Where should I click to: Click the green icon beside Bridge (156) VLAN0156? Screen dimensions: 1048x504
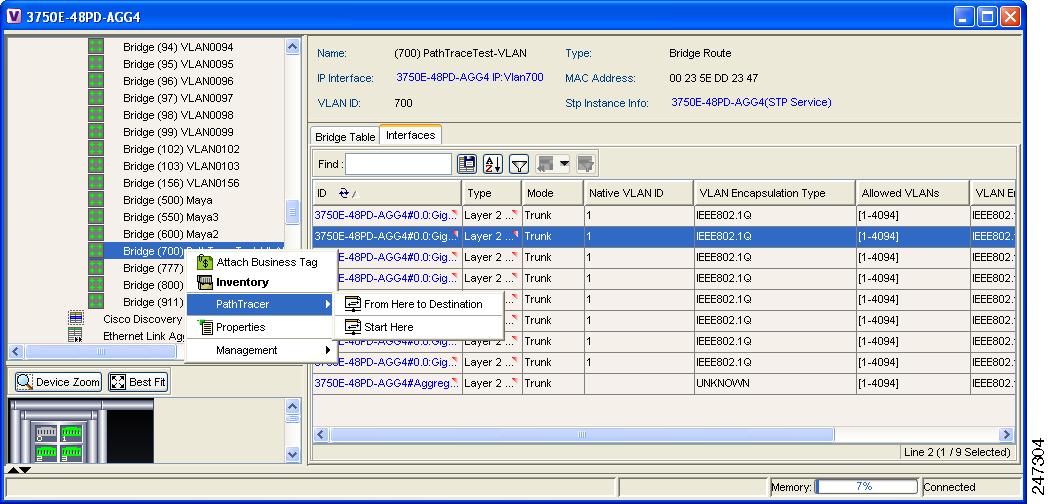pos(96,182)
